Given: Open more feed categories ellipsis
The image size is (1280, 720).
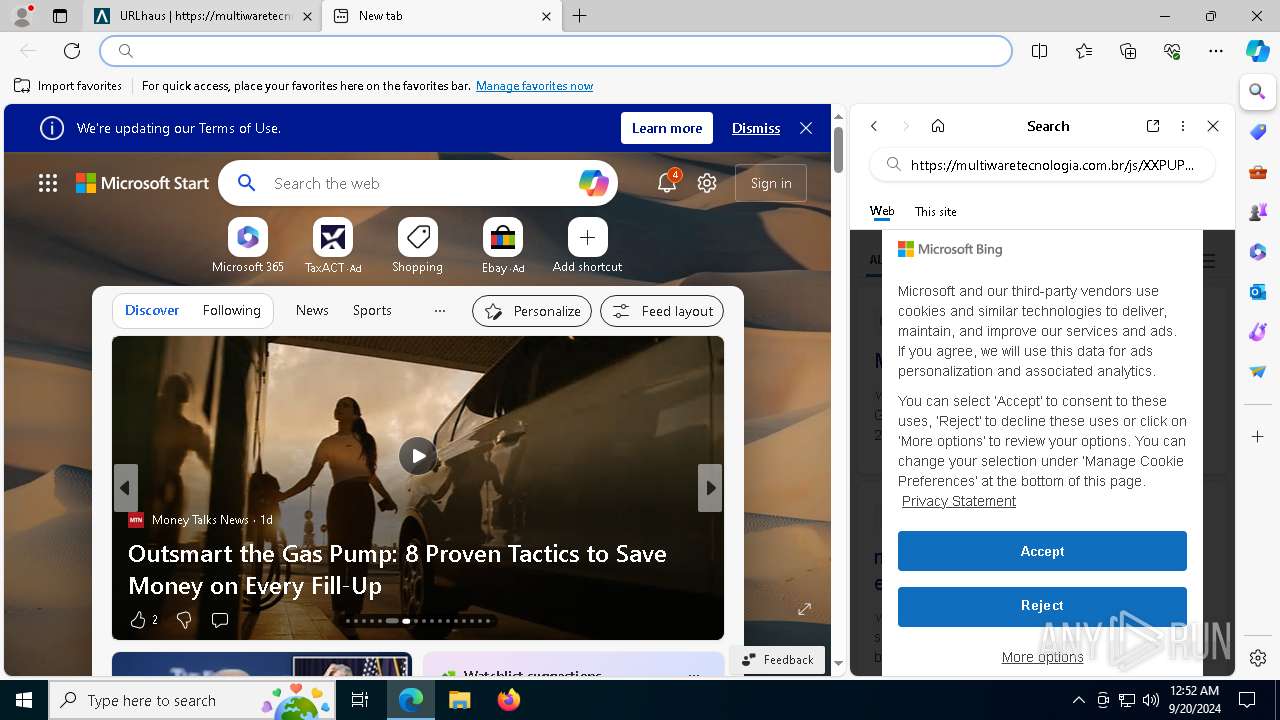Looking at the screenshot, I should (x=439, y=311).
